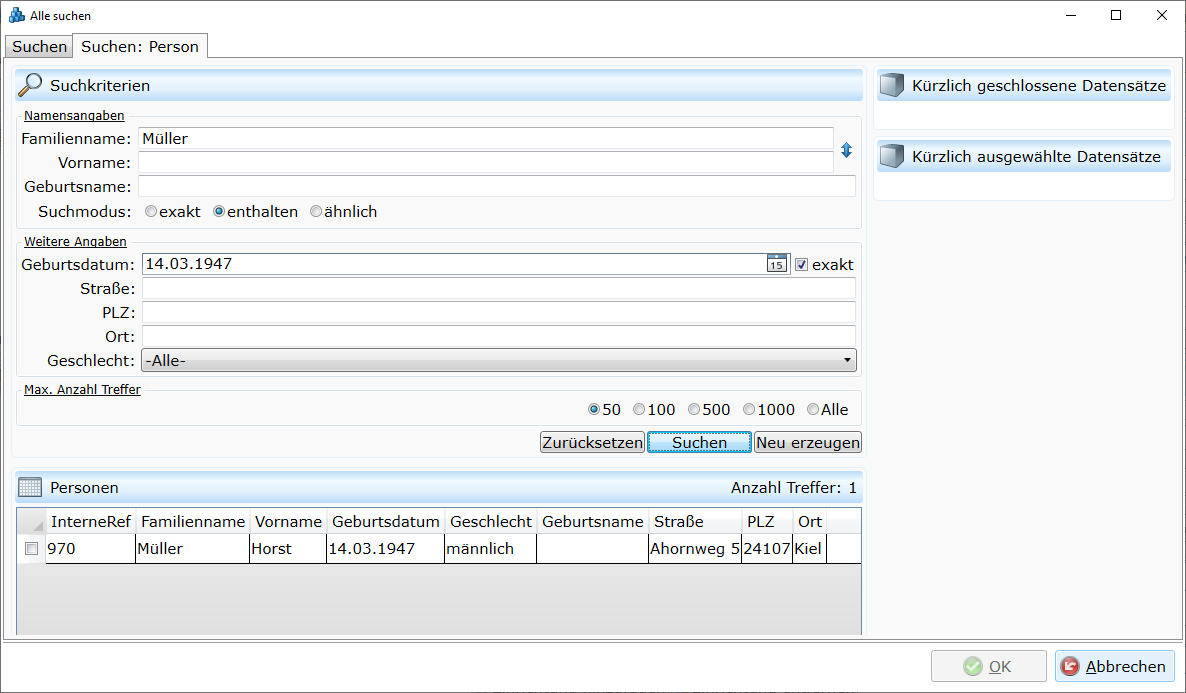Click the Neu erzeugen button
The width and height of the screenshot is (1186, 693).
click(807, 443)
